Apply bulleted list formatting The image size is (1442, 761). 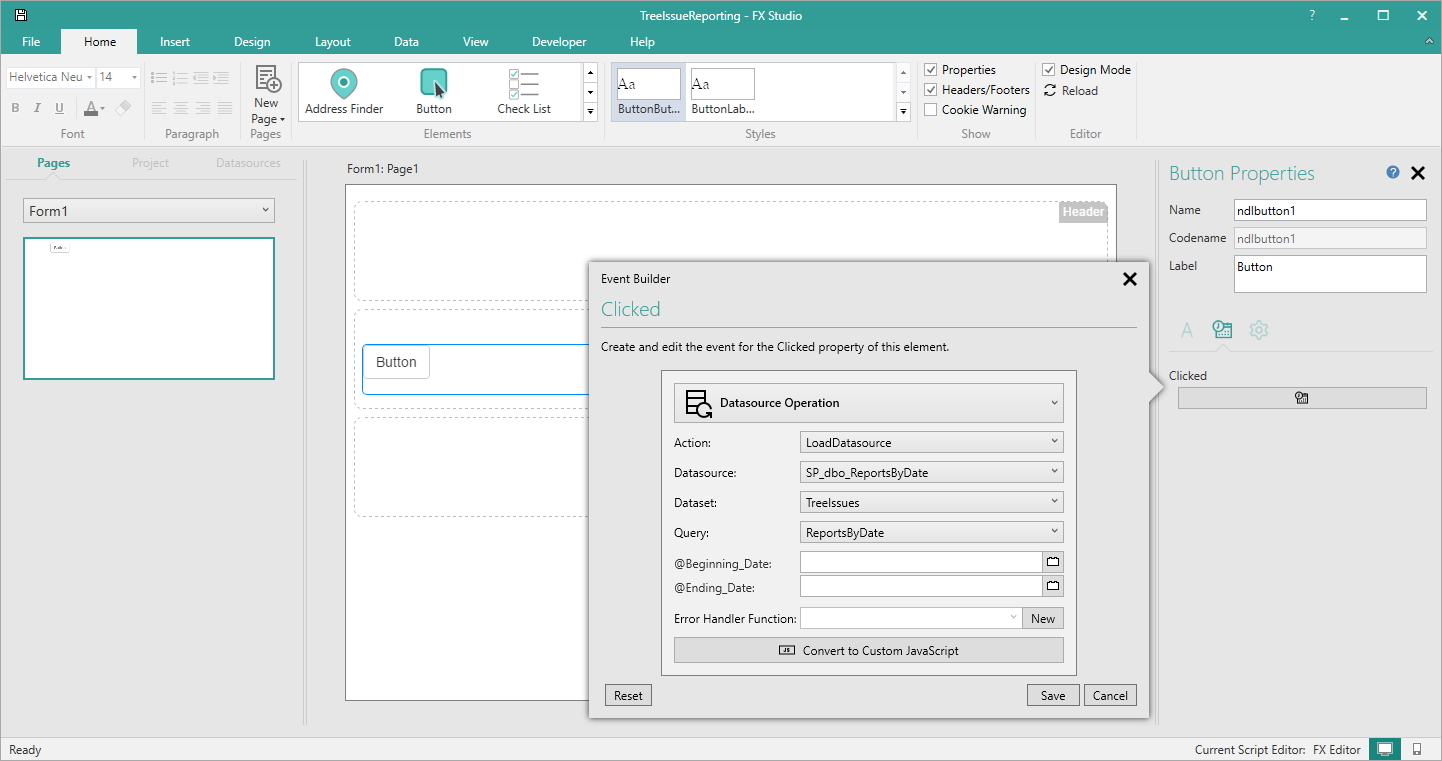(x=158, y=77)
